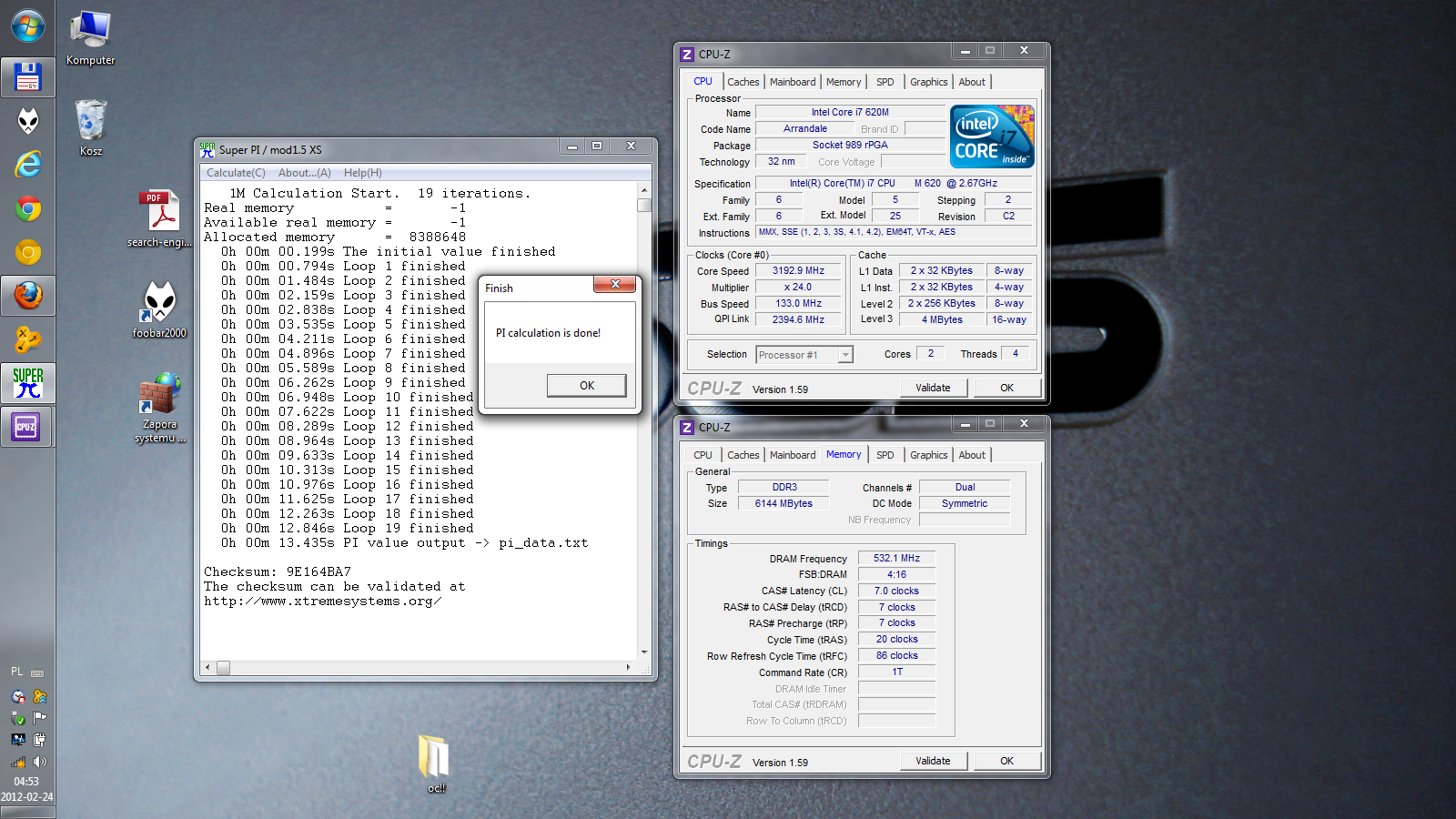The image size is (1456, 819).
Task: Open the ocl! folder on desktop
Action: [435, 763]
